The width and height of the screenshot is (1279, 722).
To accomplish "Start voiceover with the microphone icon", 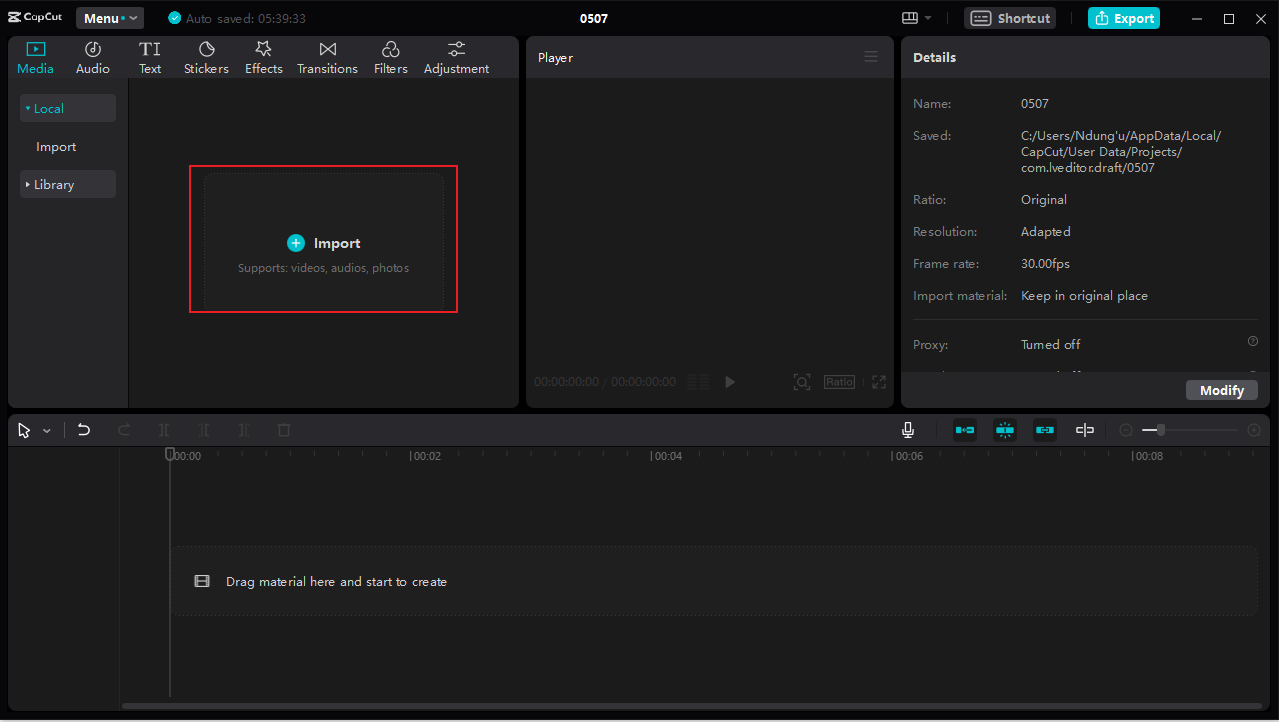I will point(908,430).
